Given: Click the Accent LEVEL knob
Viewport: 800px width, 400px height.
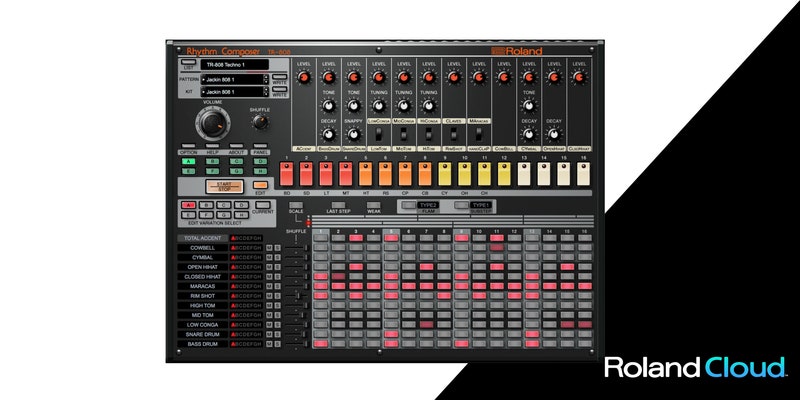Looking at the screenshot, I should (303, 75).
